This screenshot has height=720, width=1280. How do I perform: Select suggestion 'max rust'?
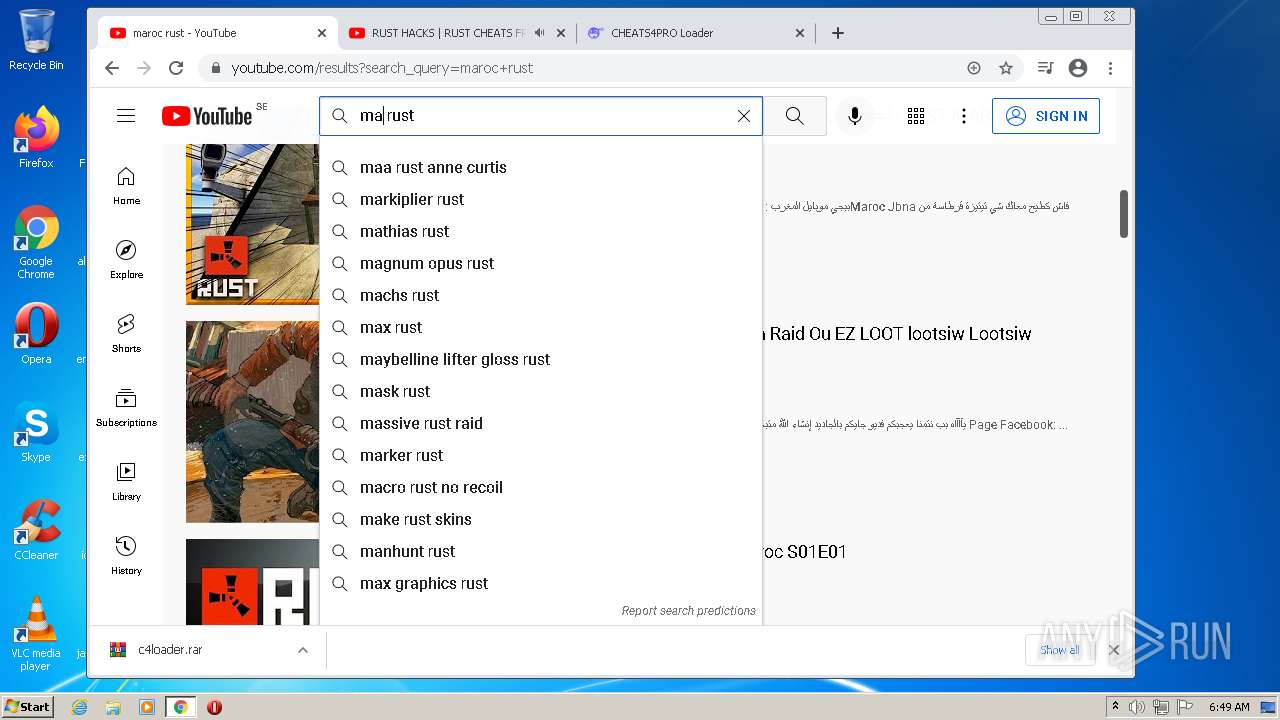(x=541, y=328)
